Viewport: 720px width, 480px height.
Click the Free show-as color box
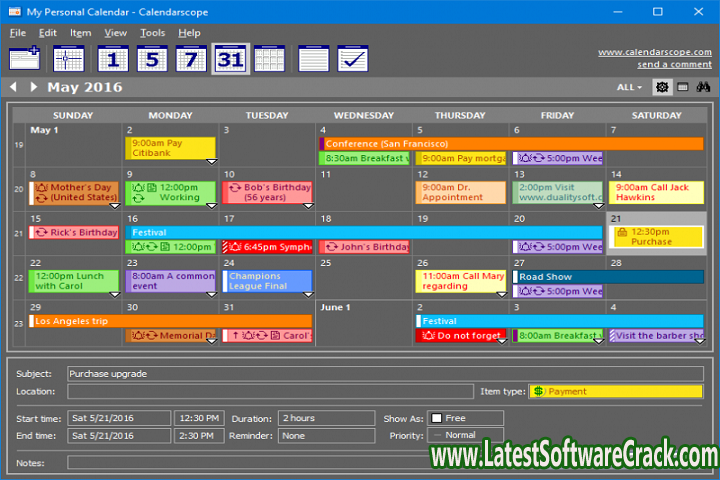pos(436,418)
